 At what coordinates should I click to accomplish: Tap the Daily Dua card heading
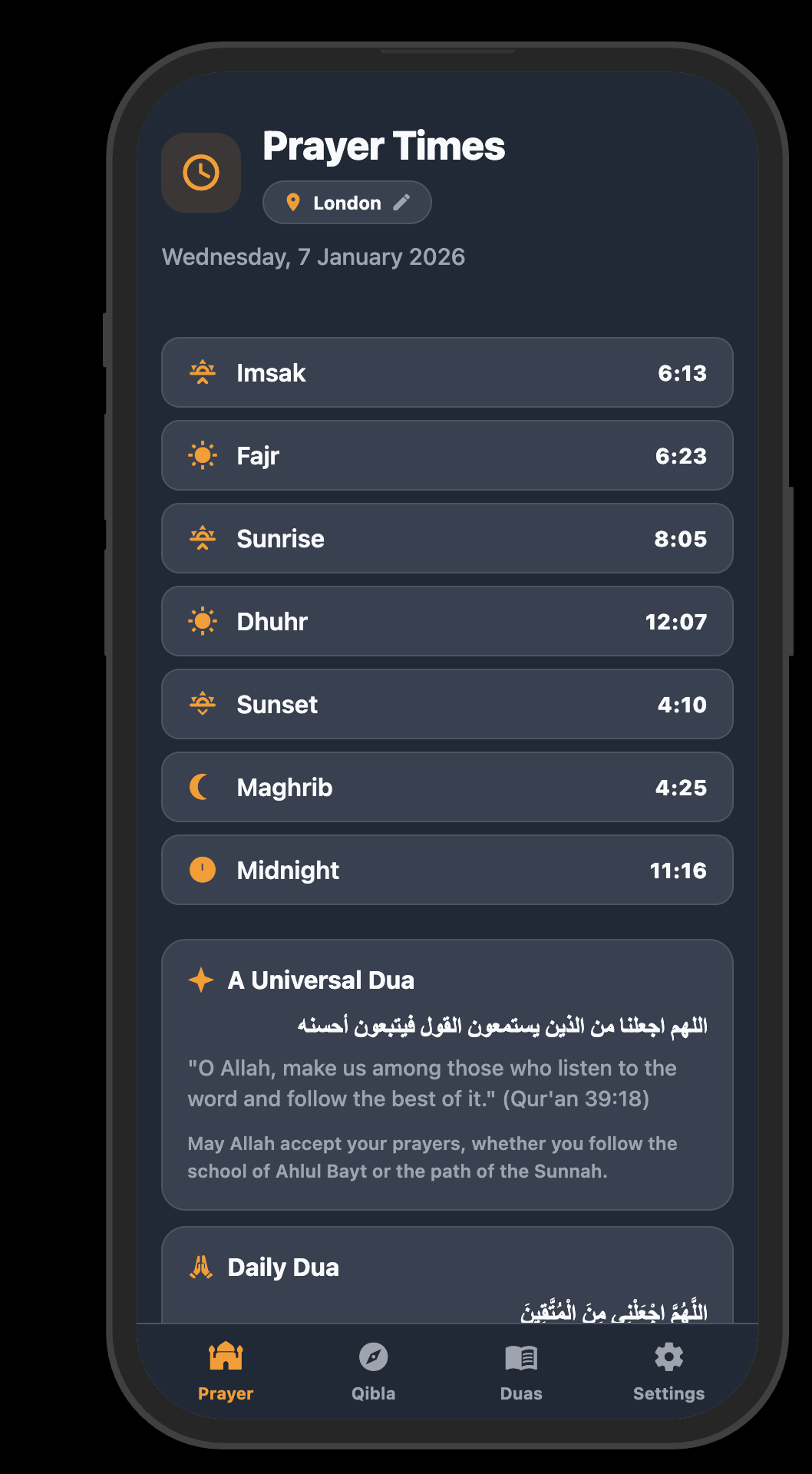[x=283, y=1267]
